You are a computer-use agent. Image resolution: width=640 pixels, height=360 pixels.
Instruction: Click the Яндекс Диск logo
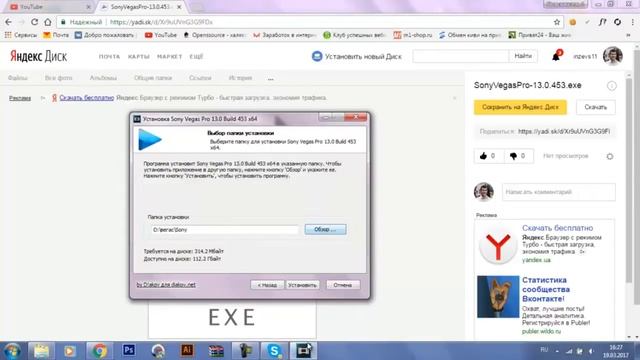(39, 56)
